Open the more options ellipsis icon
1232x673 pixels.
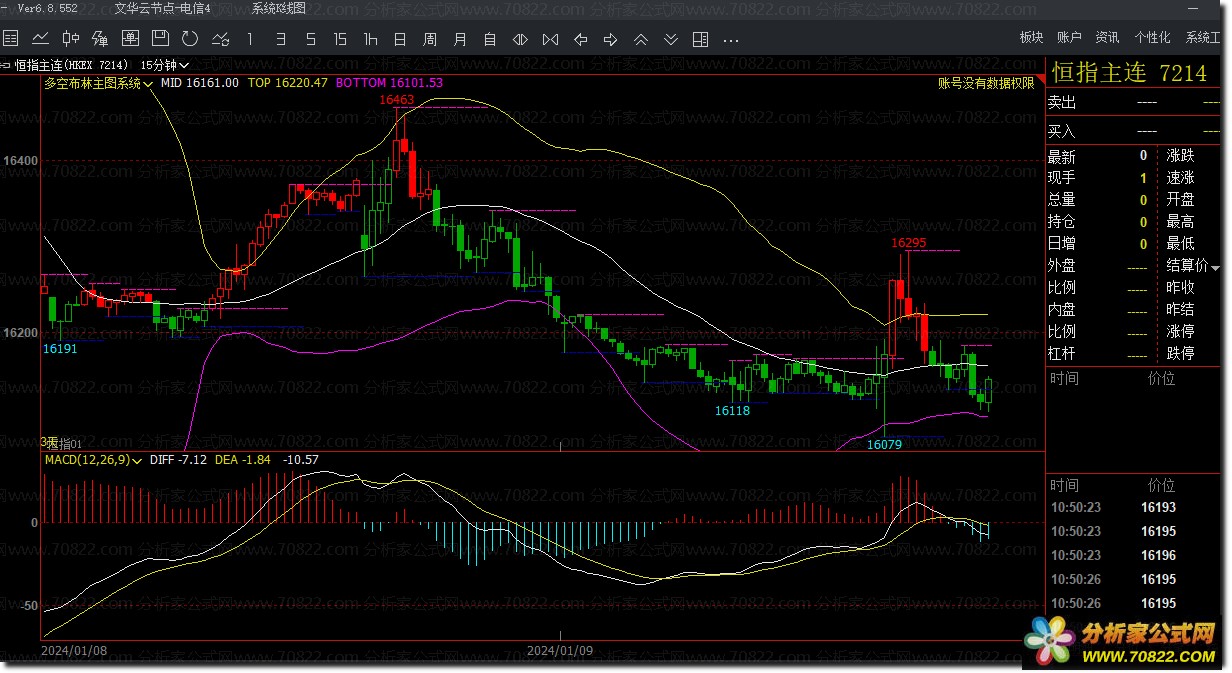[731, 40]
